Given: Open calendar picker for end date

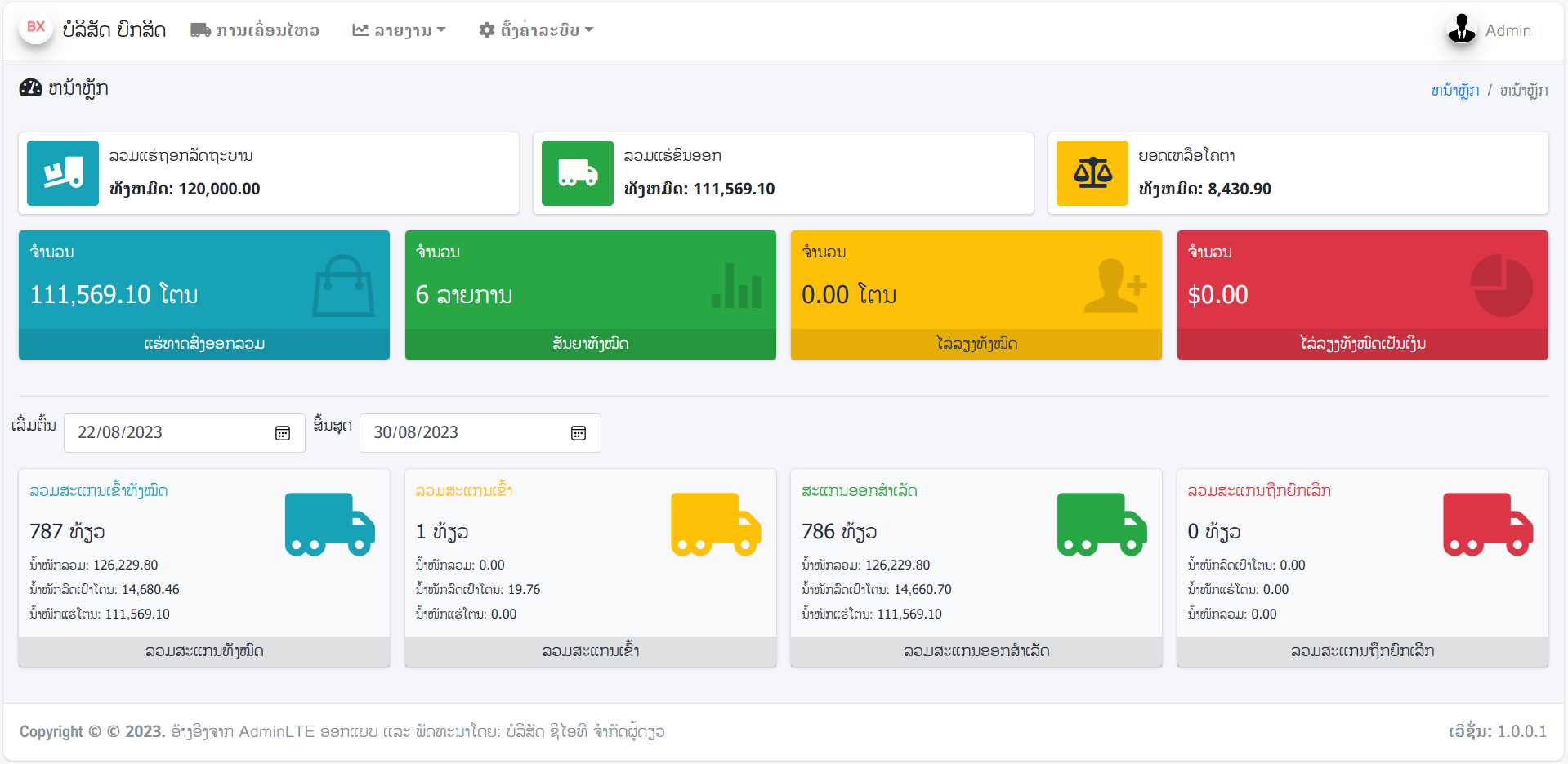Looking at the screenshot, I should pos(579,433).
